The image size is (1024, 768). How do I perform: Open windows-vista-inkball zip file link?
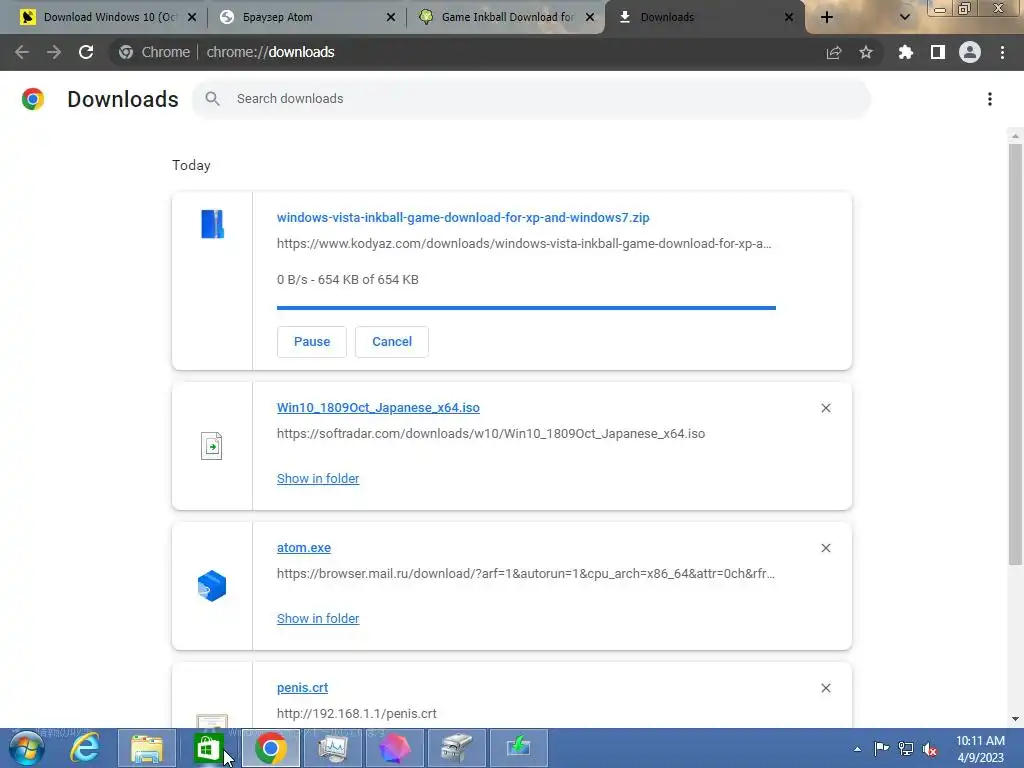point(463,217)
